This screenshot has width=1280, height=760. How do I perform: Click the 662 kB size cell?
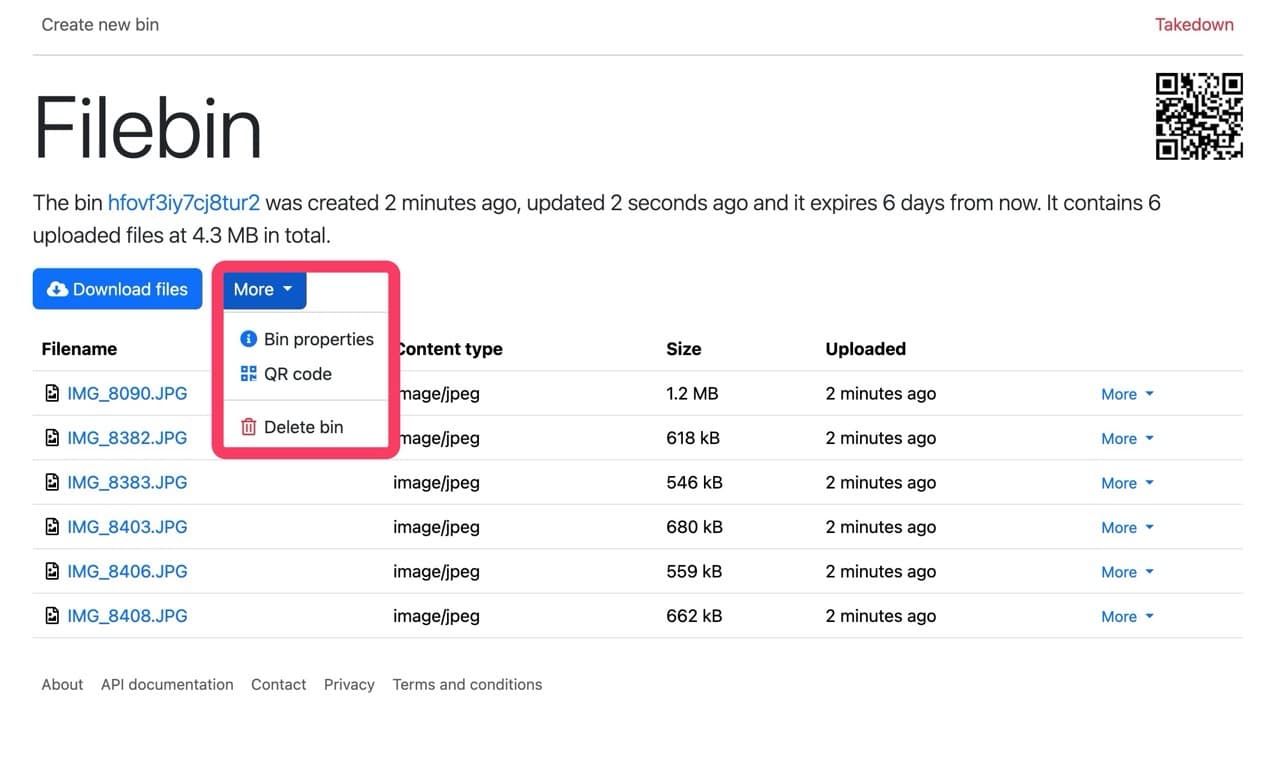pos(694,616)
